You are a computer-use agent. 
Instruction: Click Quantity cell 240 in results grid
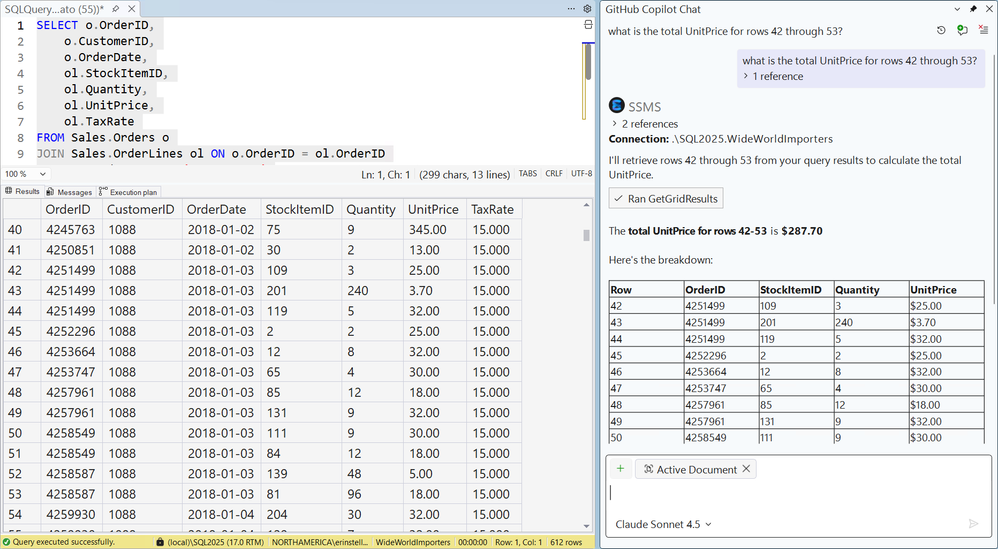(x=373, y=291)
